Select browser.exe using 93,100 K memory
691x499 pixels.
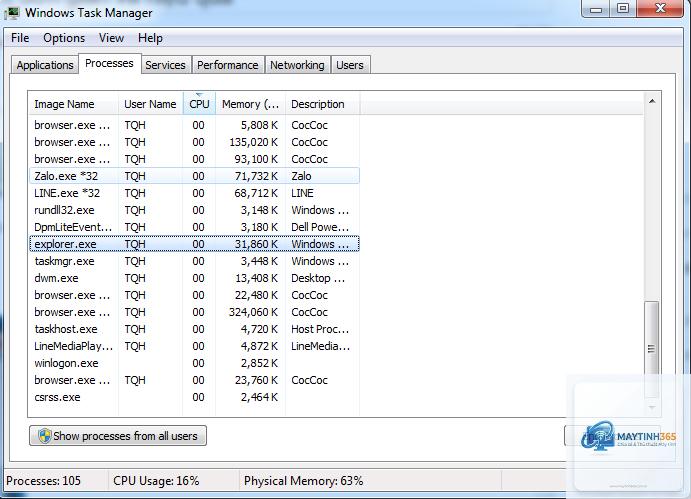194,159
